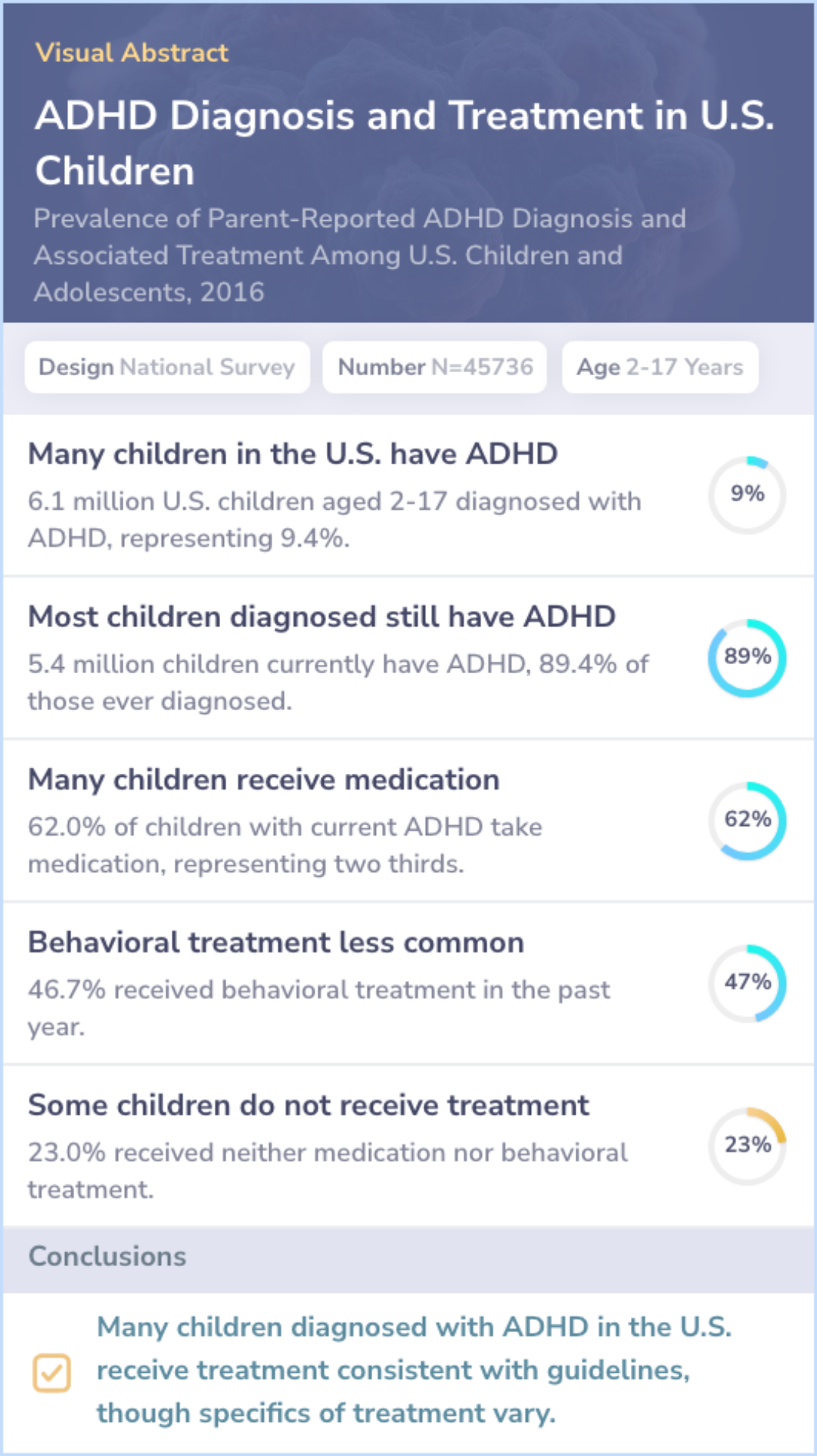Screen dimensions: 817x1456
Task: Open 'Some children do not receive treatment' heading
Action: [x=308, y=1105]
